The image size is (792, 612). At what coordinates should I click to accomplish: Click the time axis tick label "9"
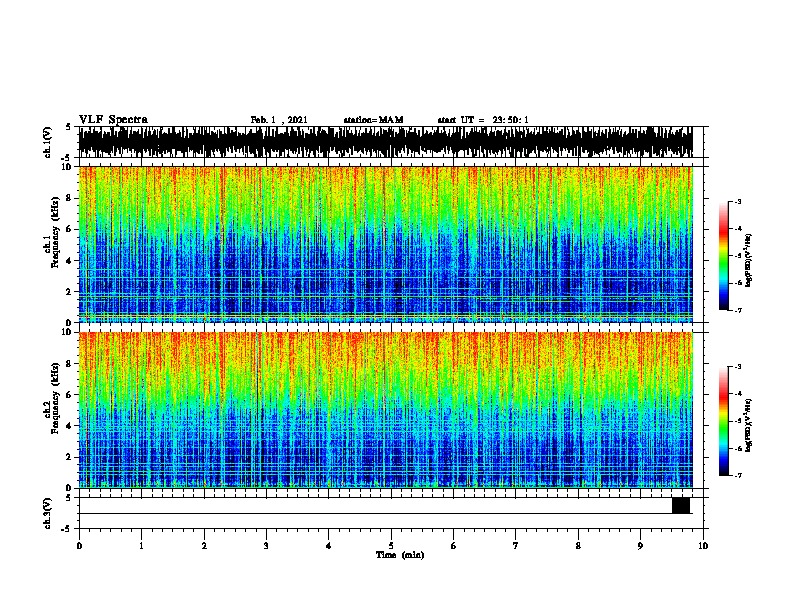pos(640,546)
